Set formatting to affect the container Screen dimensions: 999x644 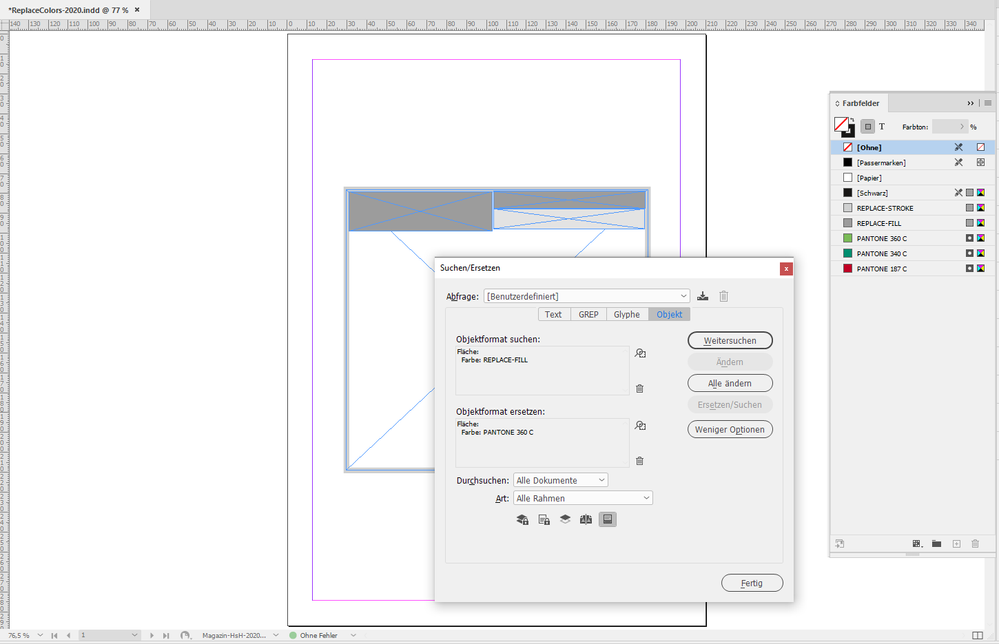868,127
